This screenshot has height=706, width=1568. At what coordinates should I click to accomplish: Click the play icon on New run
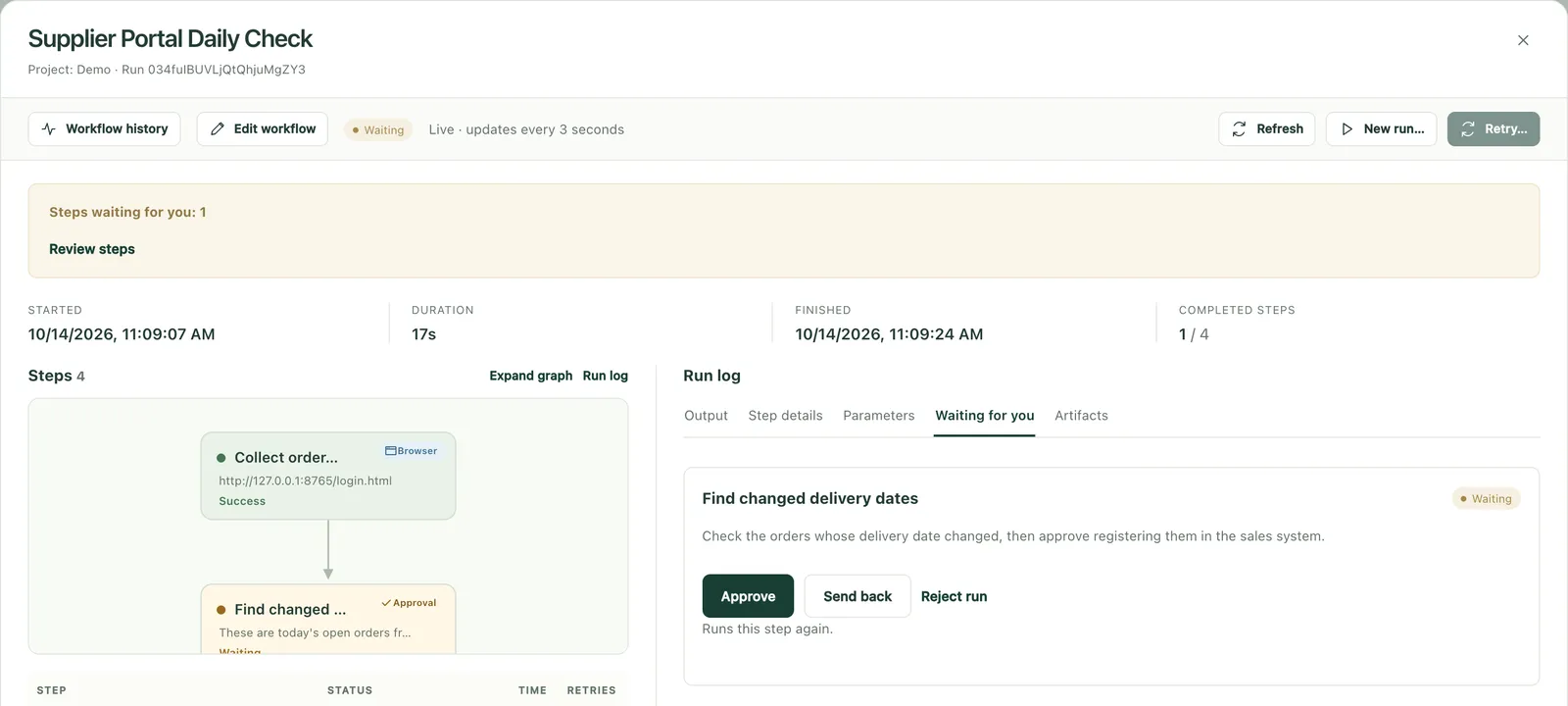(1347, 128)
